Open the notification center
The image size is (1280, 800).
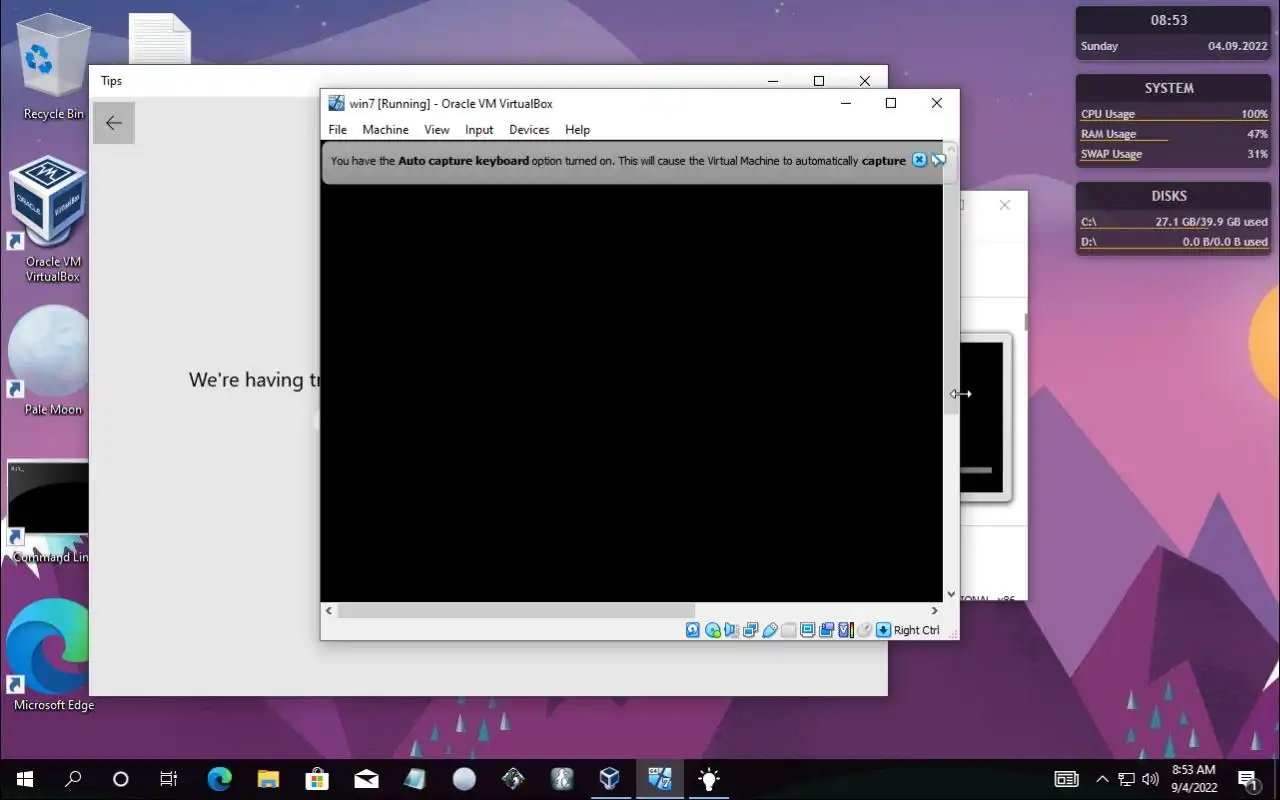coord(1248,780)
